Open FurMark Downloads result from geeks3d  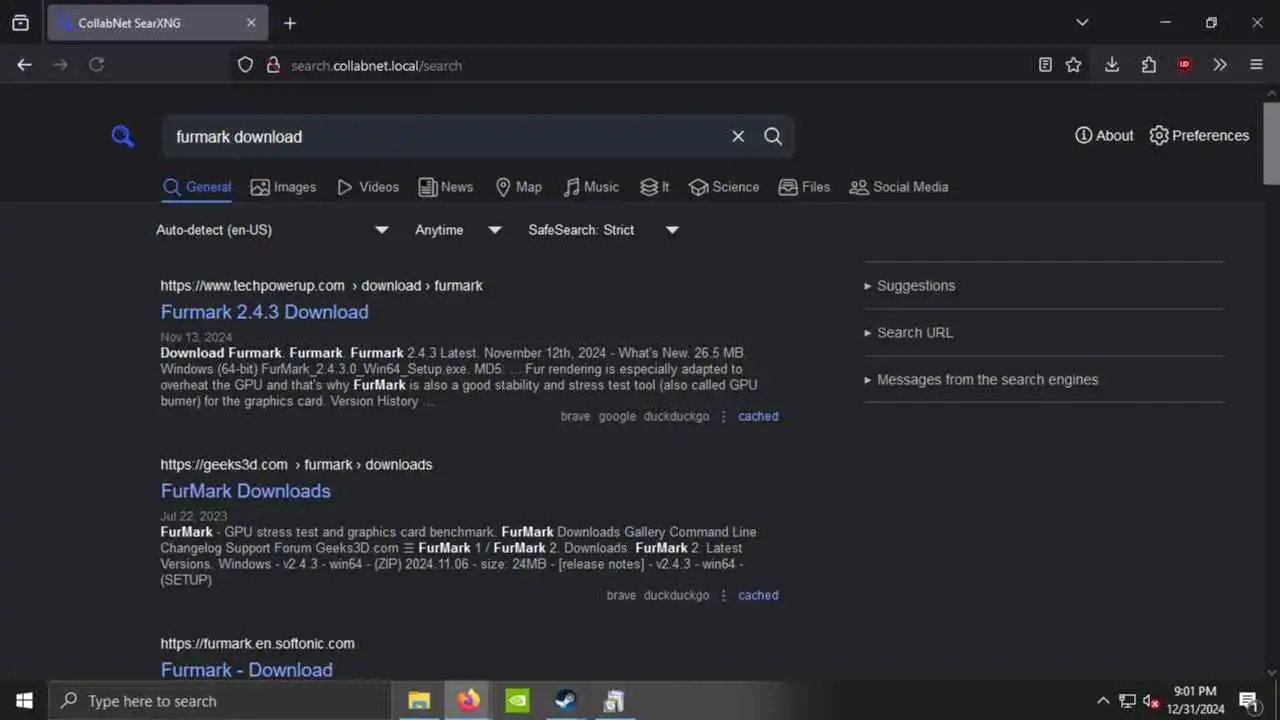tap(246, 491)
